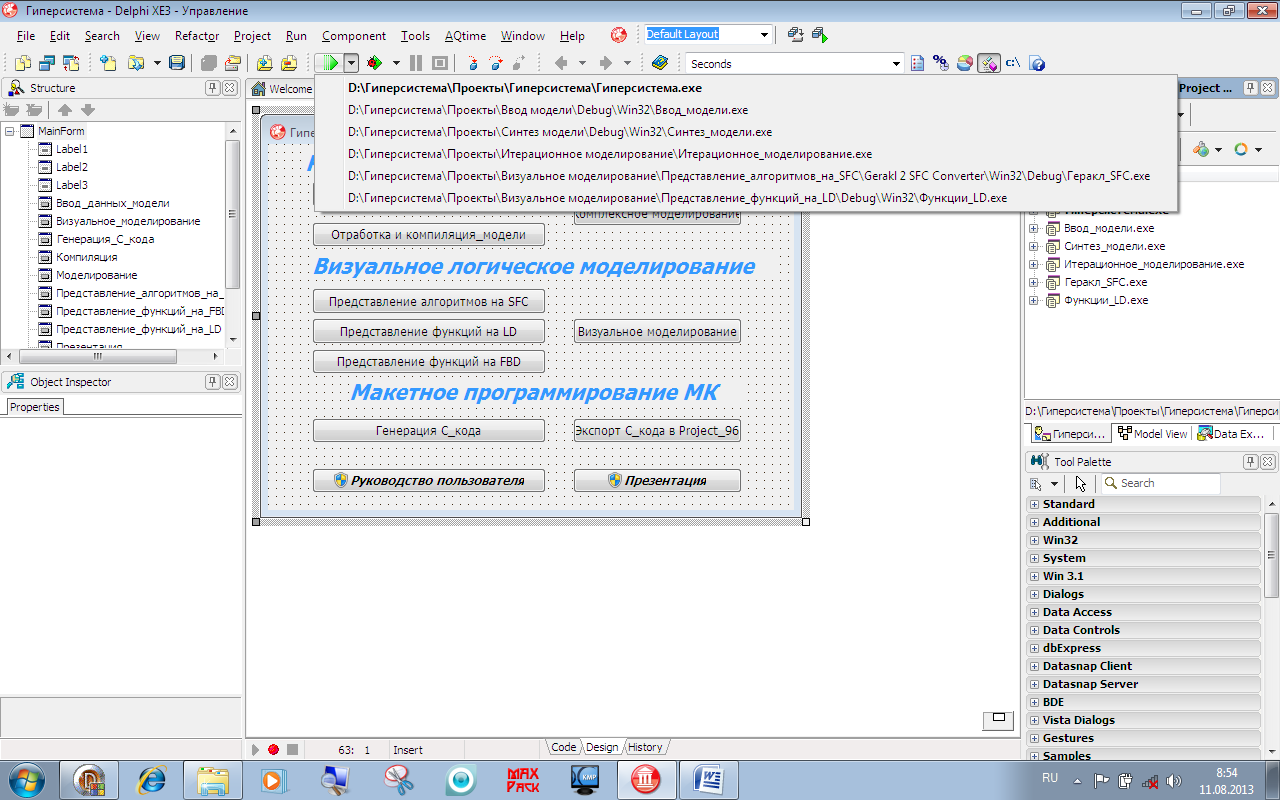Click the New Items icon
The height and width of the screenshot is (800, 1280).
[x=107, y=63]
